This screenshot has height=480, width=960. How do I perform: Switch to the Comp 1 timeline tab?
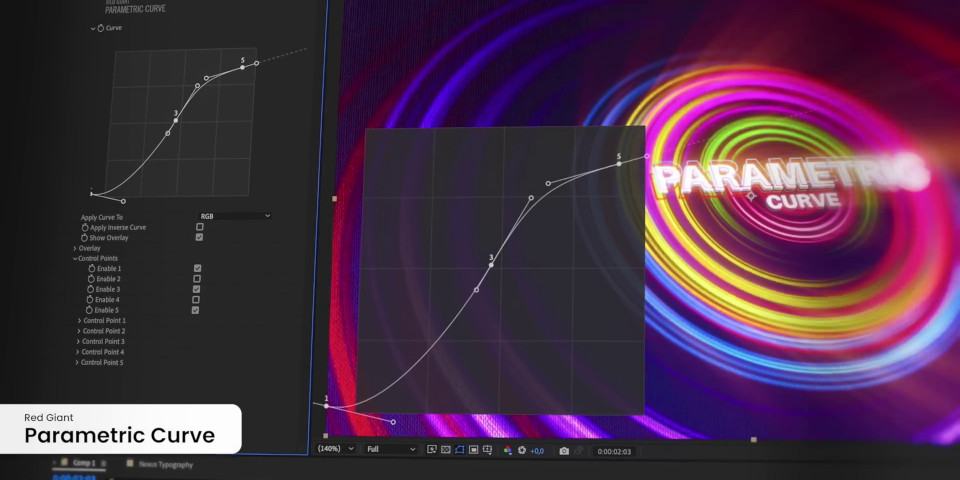coord(82,464)
